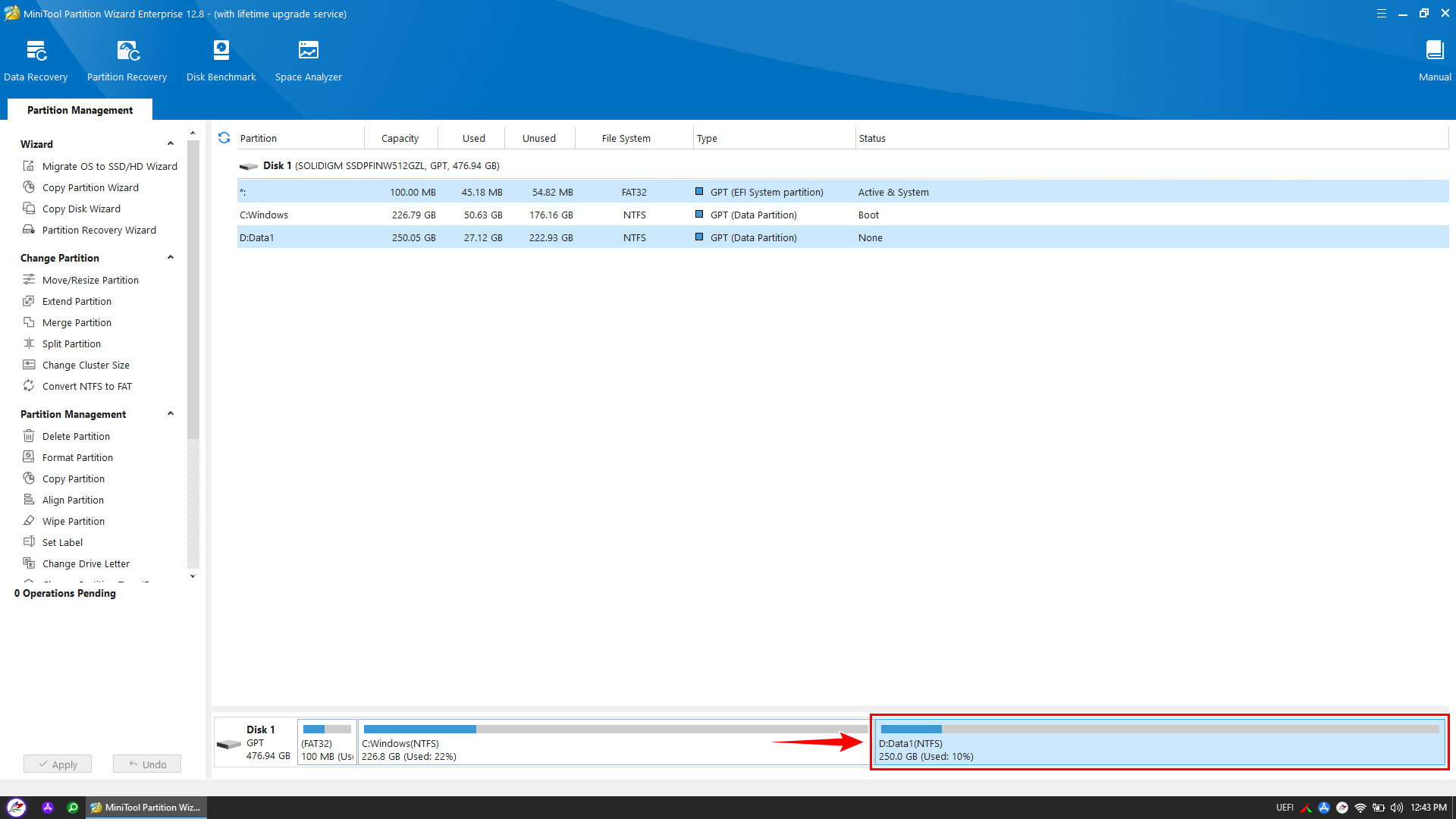Select the D:Data1 block in the disk map
1456x819 pixels.
(x=1160, y=742)
